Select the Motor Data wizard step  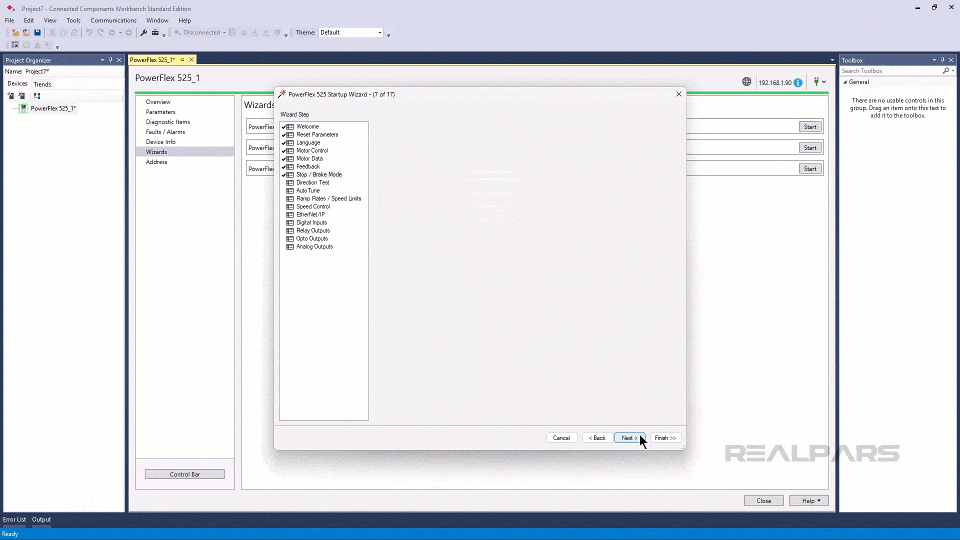click(x=309, y=158)
